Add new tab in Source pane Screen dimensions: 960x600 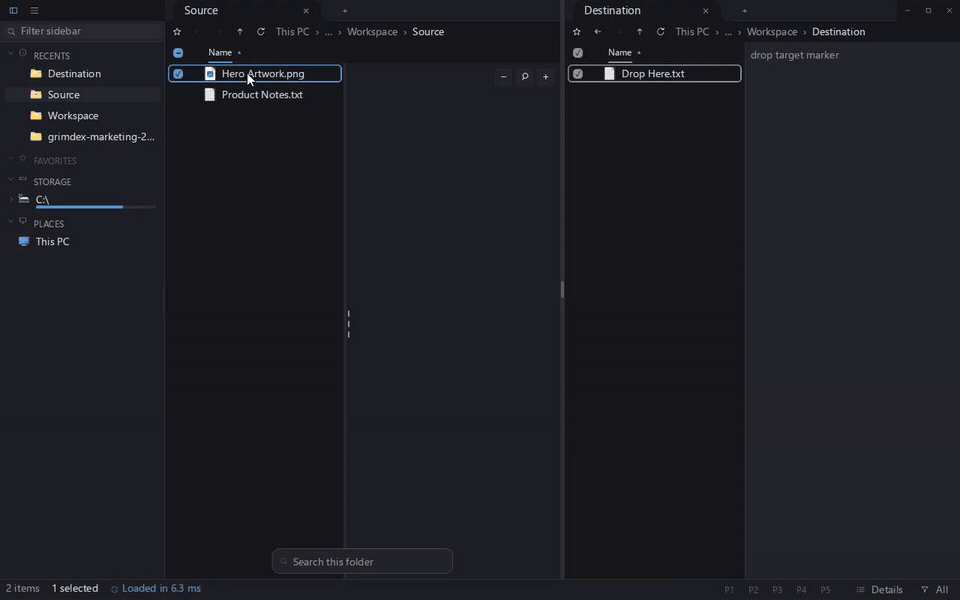(345, 10)
